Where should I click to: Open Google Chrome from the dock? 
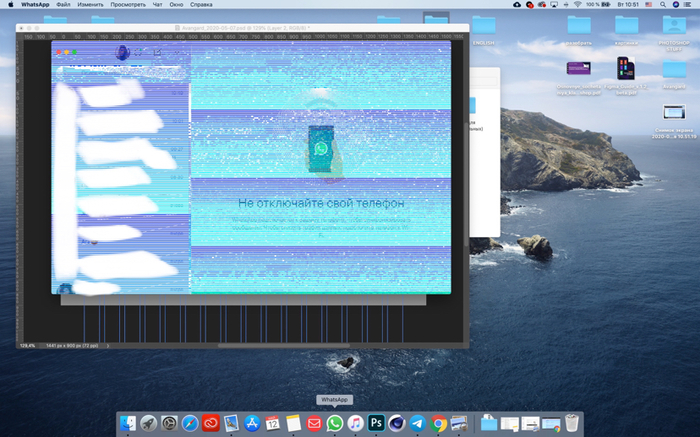point(439,423)
